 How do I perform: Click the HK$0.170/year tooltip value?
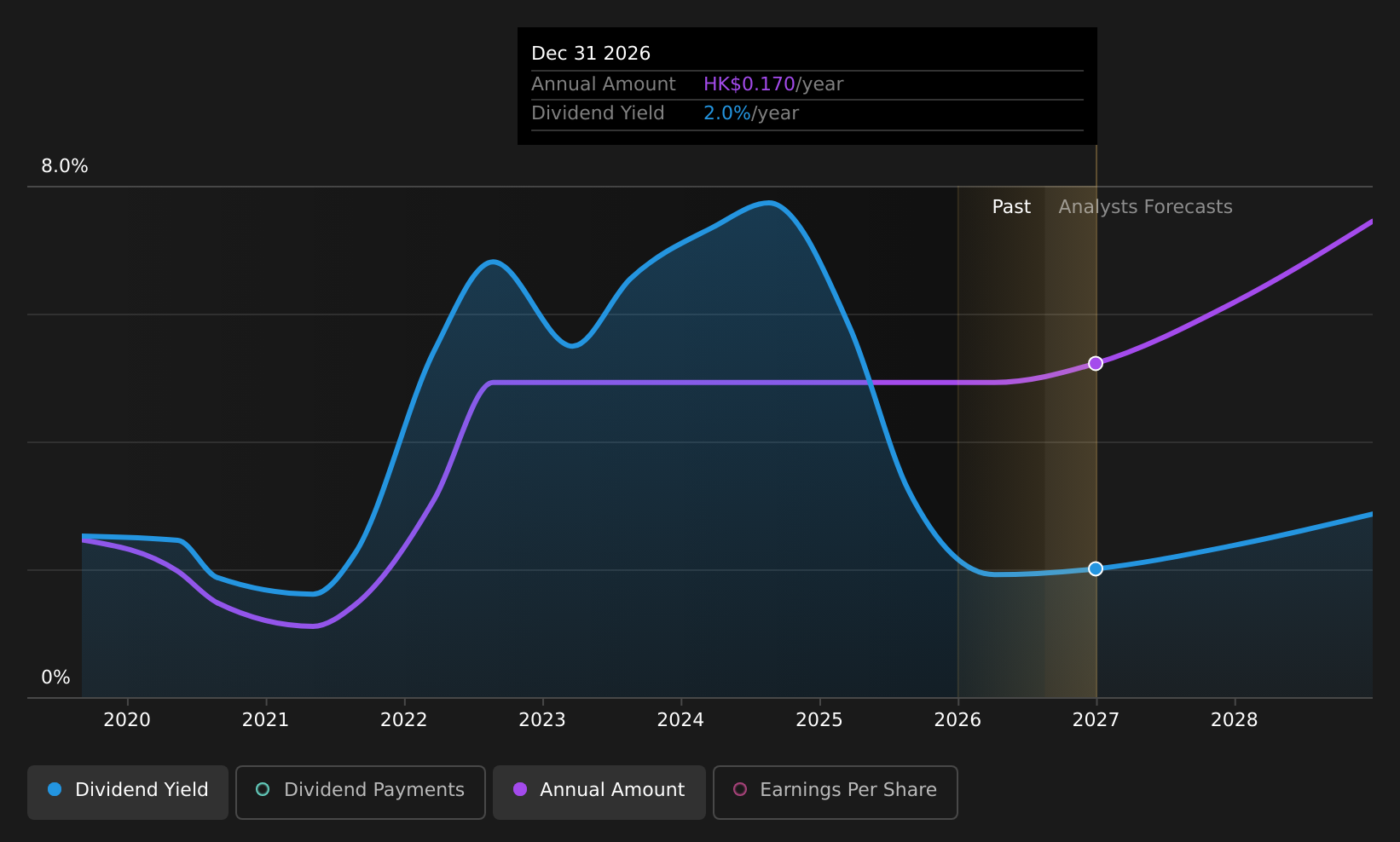point(773,84)
